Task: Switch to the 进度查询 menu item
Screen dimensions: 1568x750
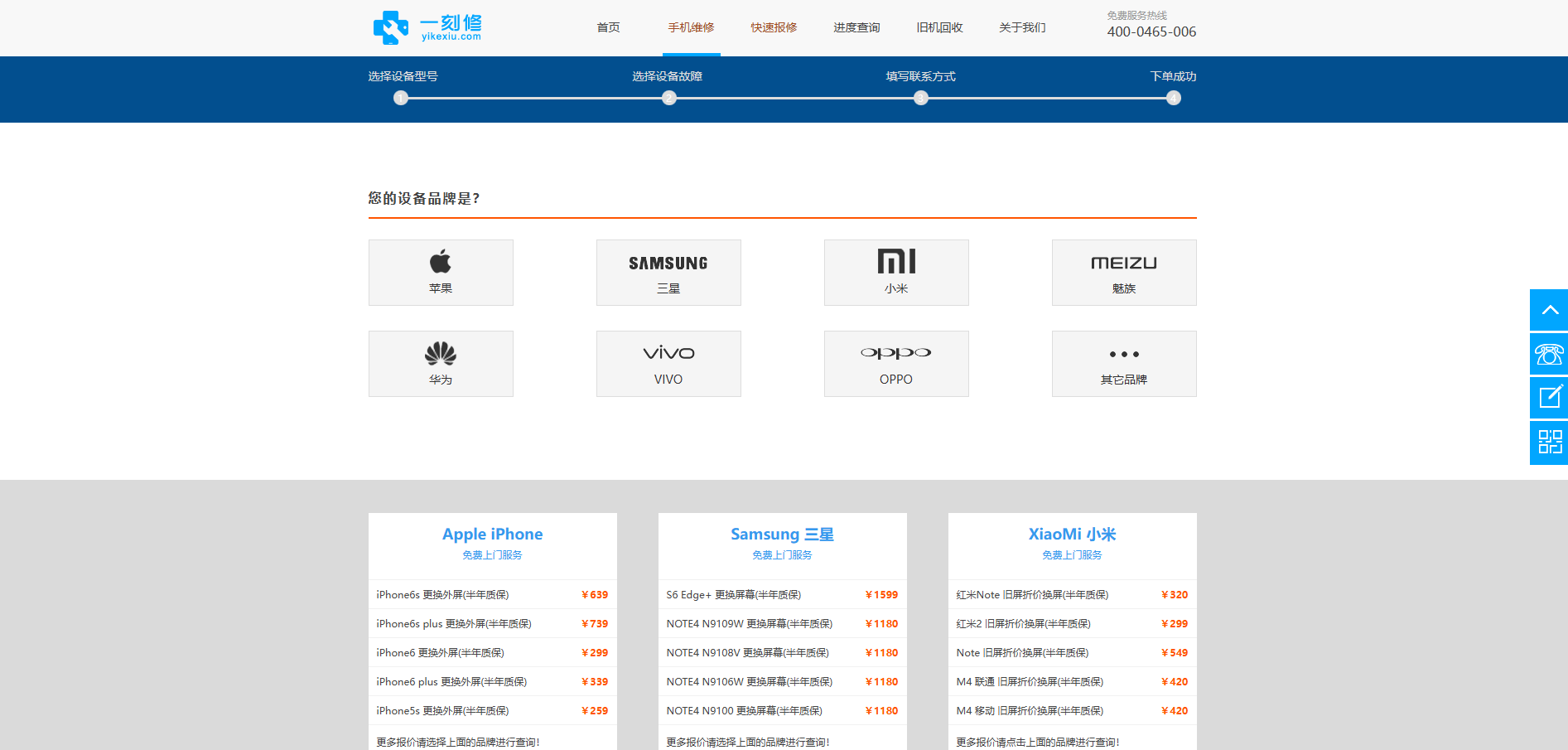Action: point(856,27)
